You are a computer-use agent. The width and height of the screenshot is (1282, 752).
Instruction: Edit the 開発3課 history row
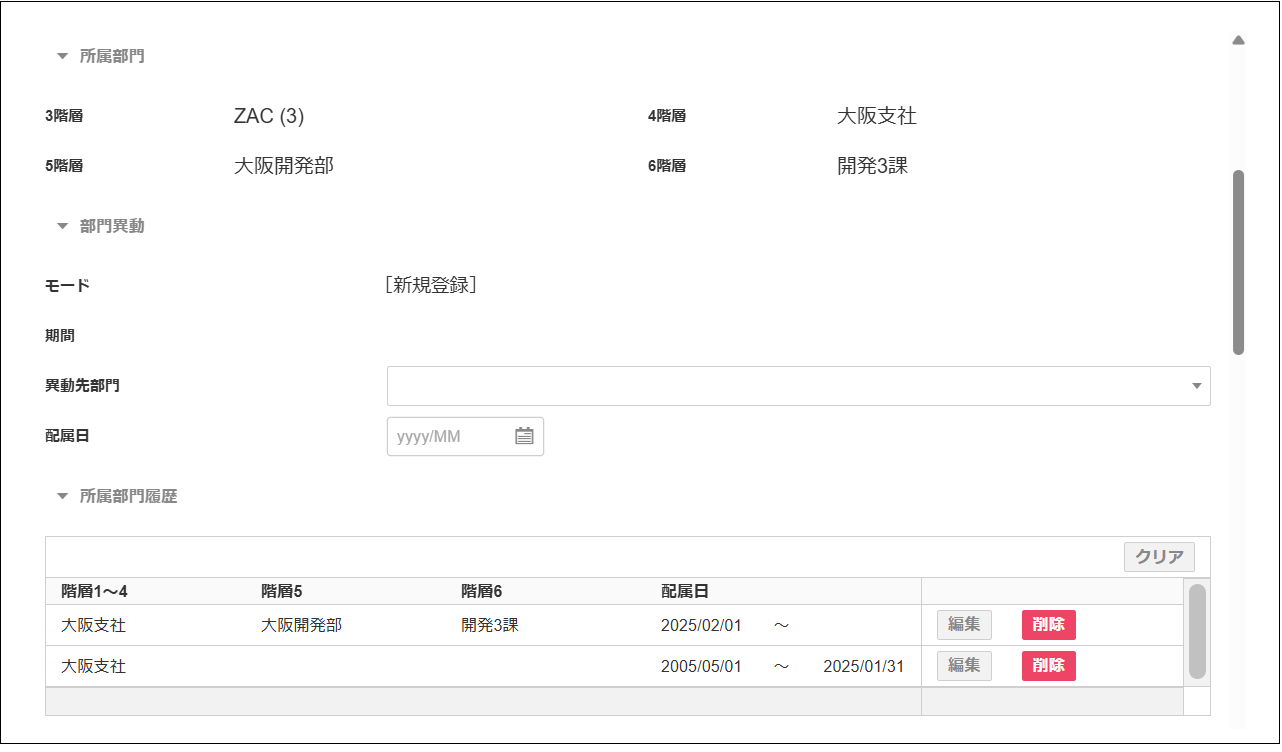coord(964,625)
